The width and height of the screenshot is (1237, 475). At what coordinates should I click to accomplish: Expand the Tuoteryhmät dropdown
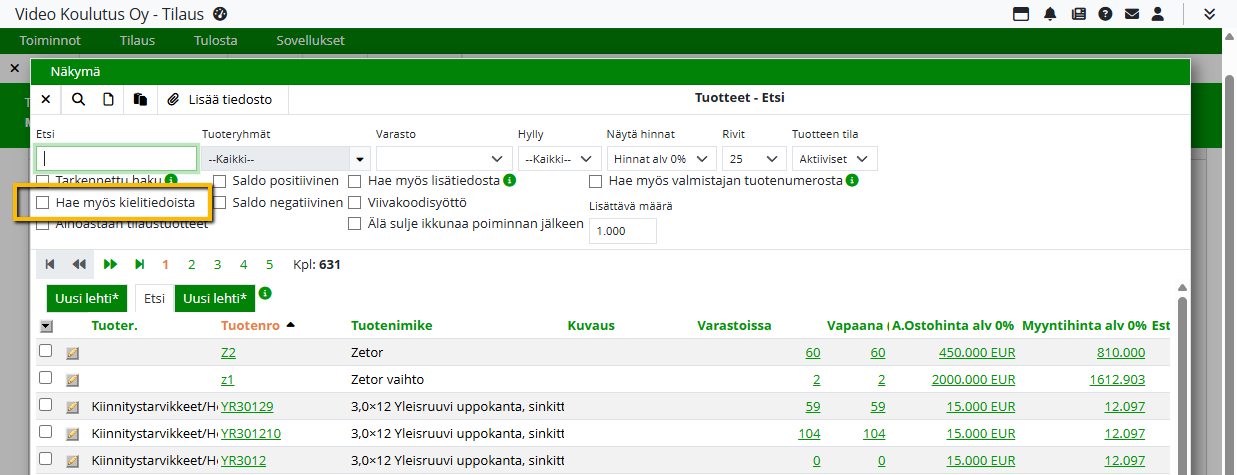359,159
